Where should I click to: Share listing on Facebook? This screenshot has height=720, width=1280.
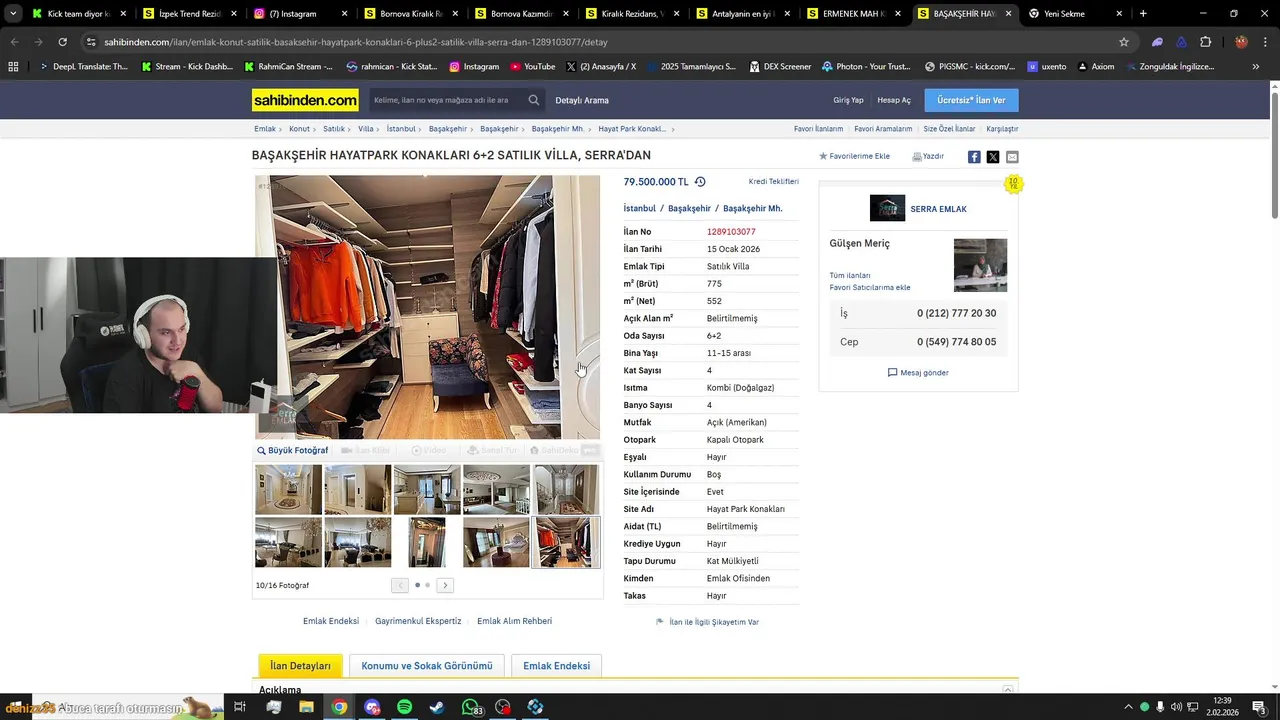(x=974, y=157)
